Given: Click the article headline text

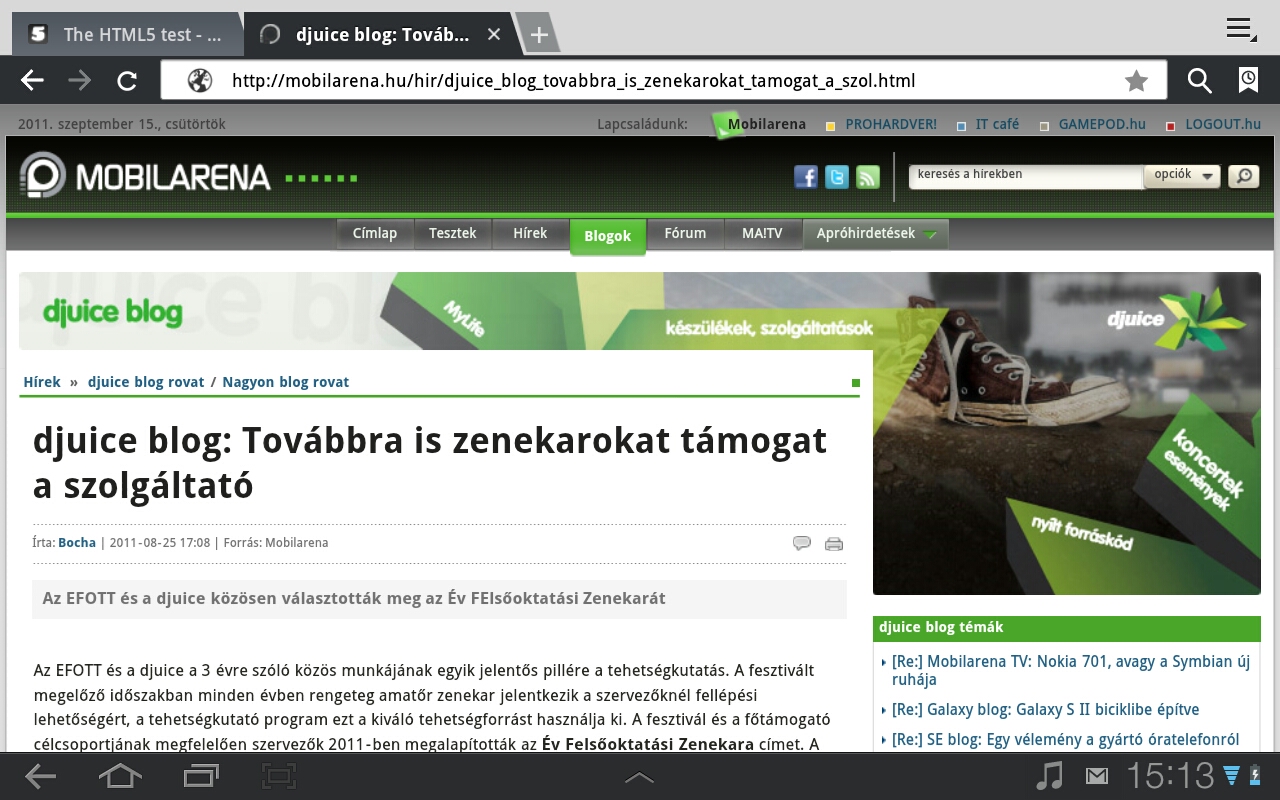Looking at the screenshot, I should (x=430, y=463).
